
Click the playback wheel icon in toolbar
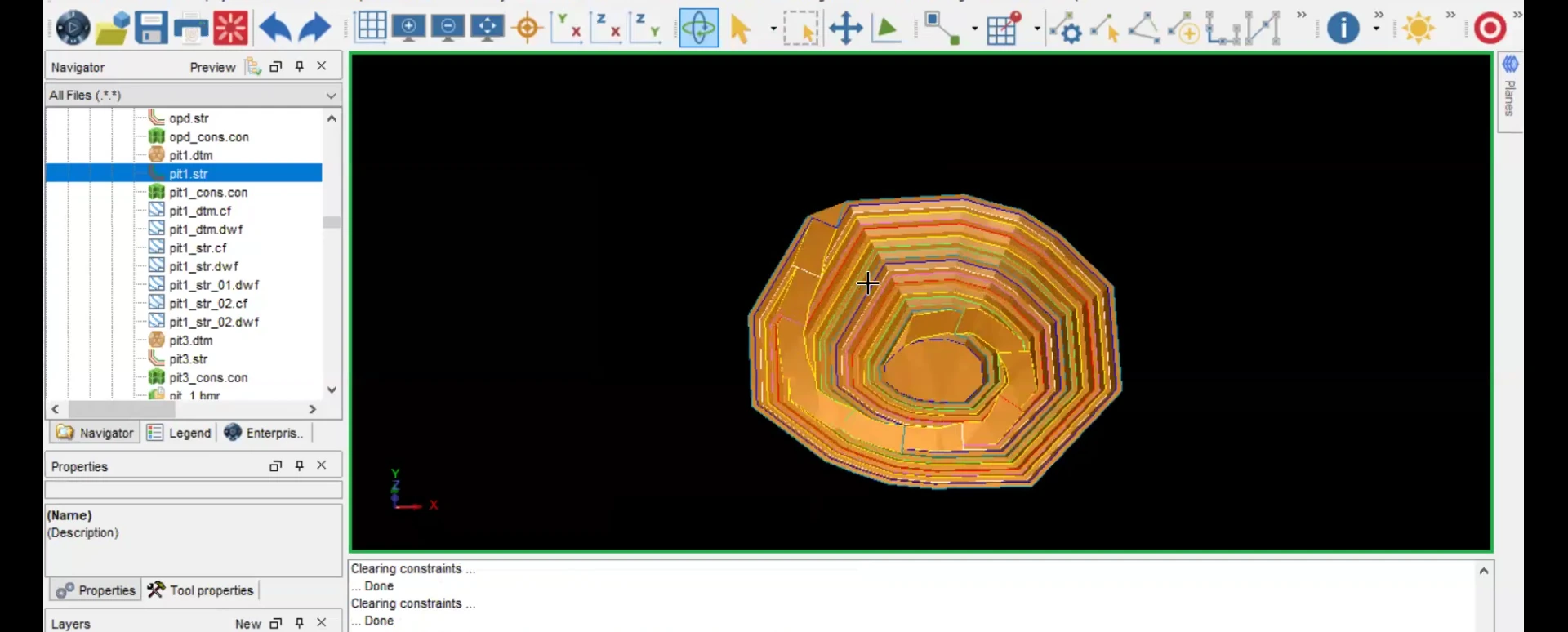tap(73, 28)
